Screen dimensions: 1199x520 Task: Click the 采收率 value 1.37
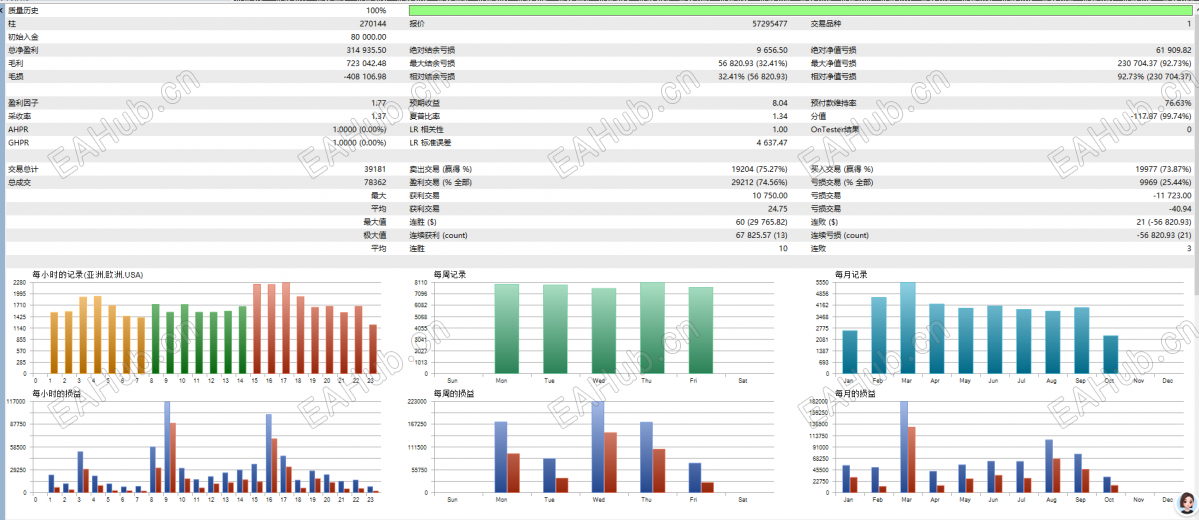(379, 116)
